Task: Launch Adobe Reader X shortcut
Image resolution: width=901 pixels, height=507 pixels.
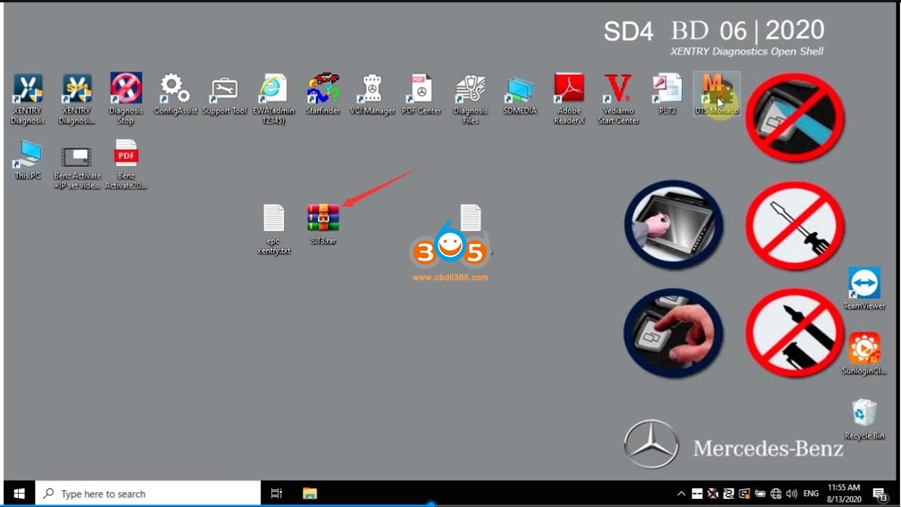Action: (569, 99)
